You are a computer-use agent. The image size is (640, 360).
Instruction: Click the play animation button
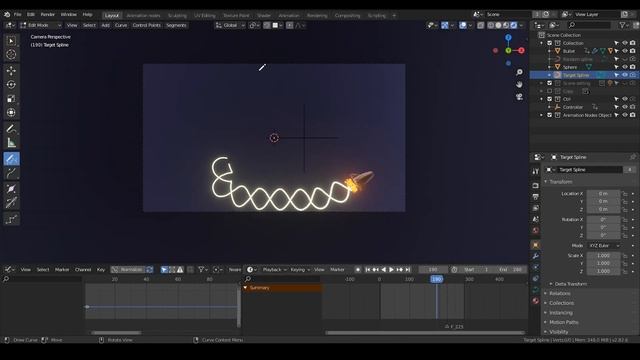pos(391,270)
